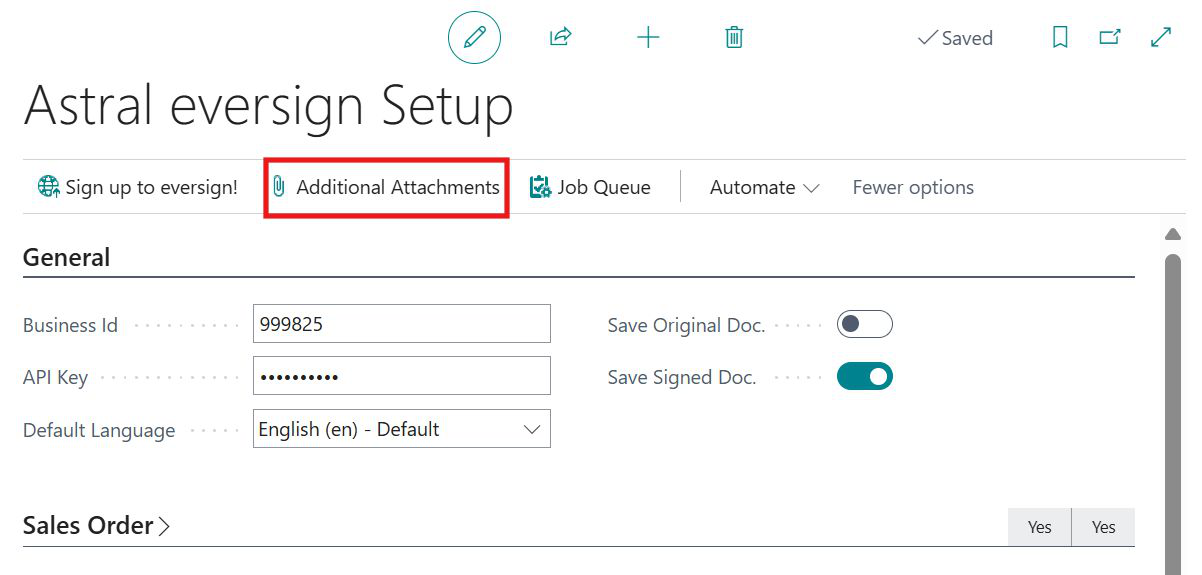Expand the Sales Order section
Screen dimensions: 1202x575
[97, 526]
